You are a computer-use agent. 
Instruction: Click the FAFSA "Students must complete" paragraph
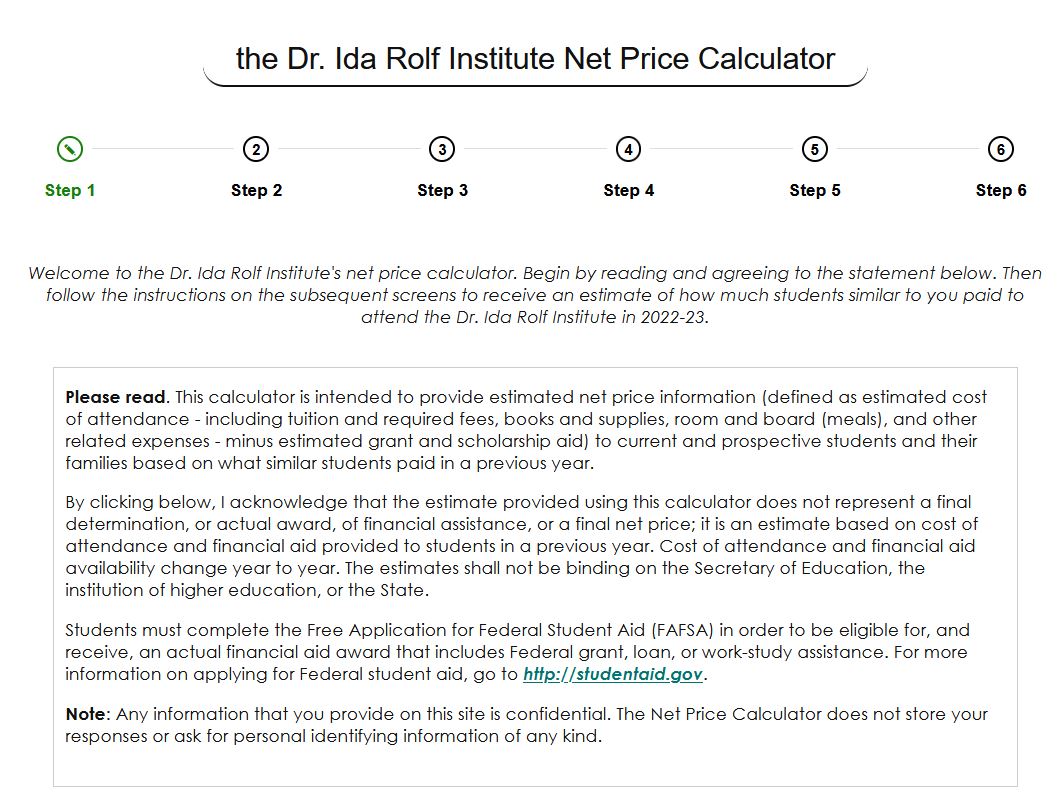coord(516,652)
